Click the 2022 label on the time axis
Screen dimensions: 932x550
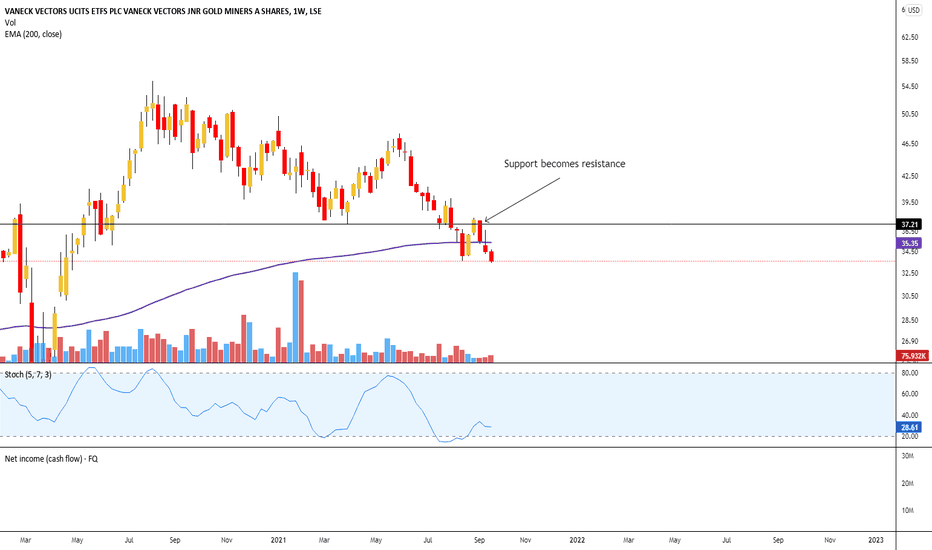(577, 540)
